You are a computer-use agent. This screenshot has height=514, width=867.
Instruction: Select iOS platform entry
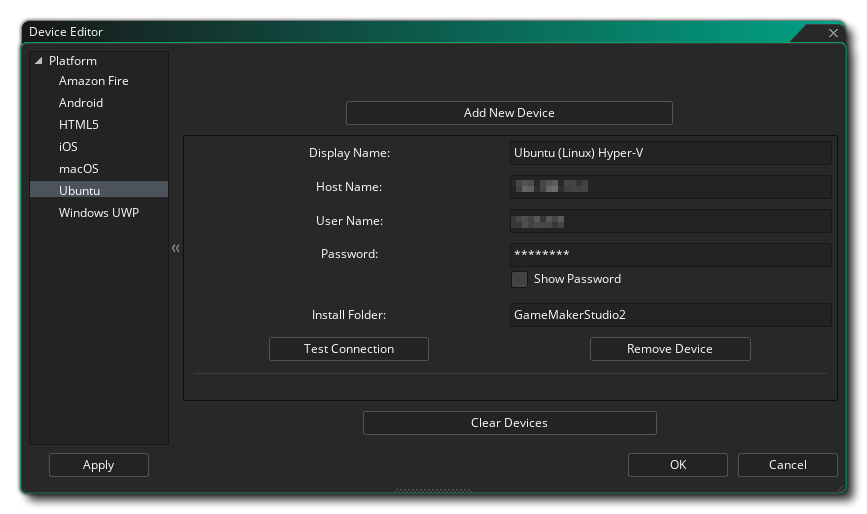pyautogui.click(x=68, y=147)
